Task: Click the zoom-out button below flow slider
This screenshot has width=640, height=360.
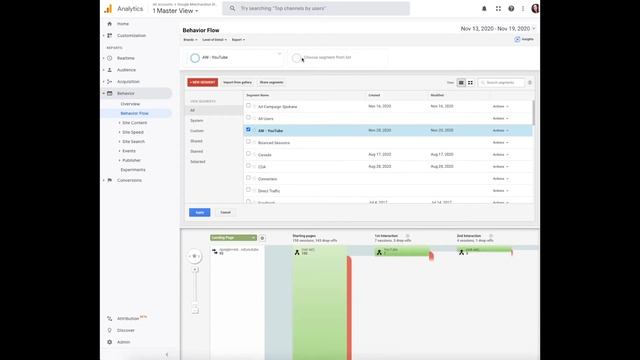Action: (195, 311)
